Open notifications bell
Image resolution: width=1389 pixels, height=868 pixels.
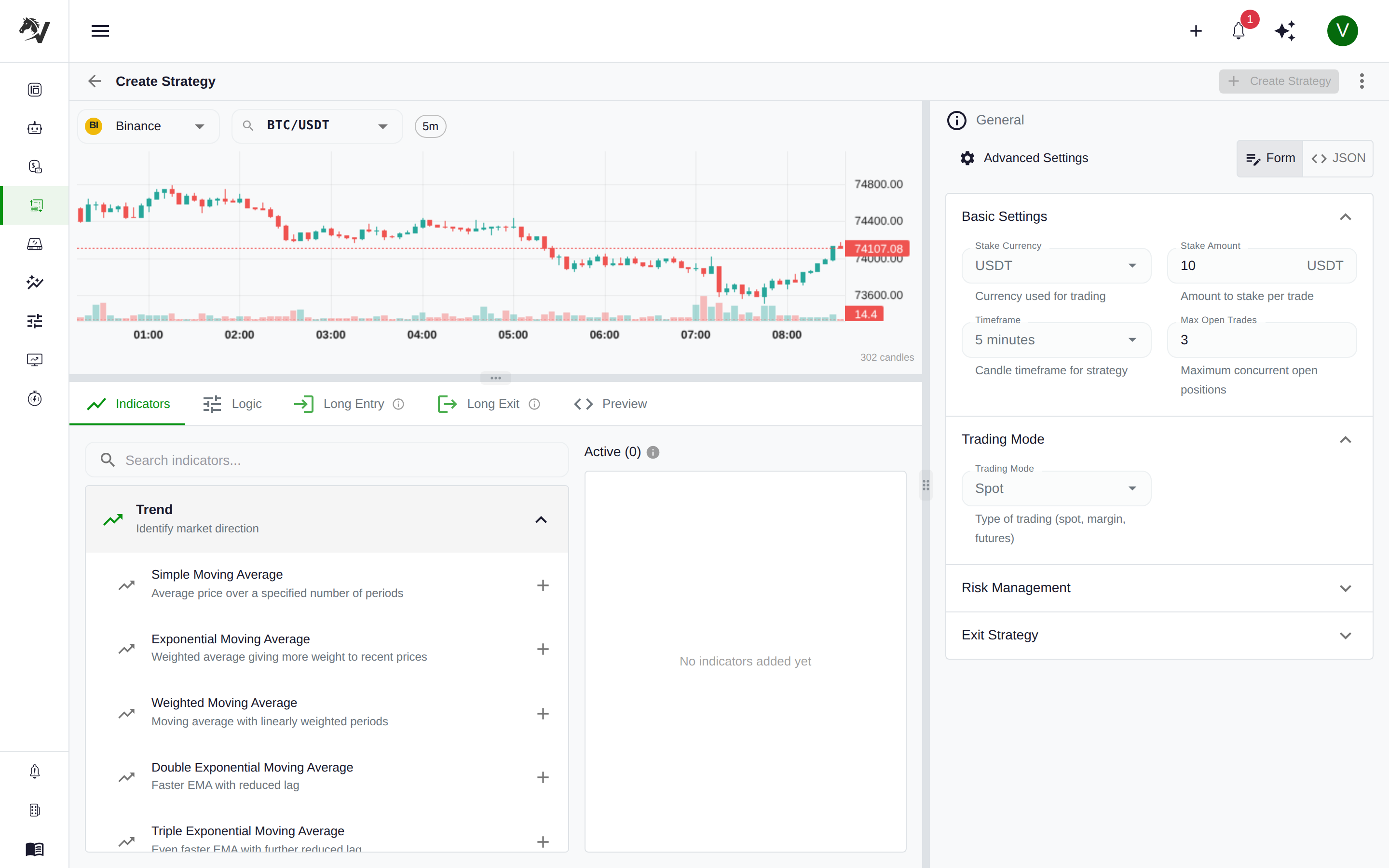[x=1239, y=31]
